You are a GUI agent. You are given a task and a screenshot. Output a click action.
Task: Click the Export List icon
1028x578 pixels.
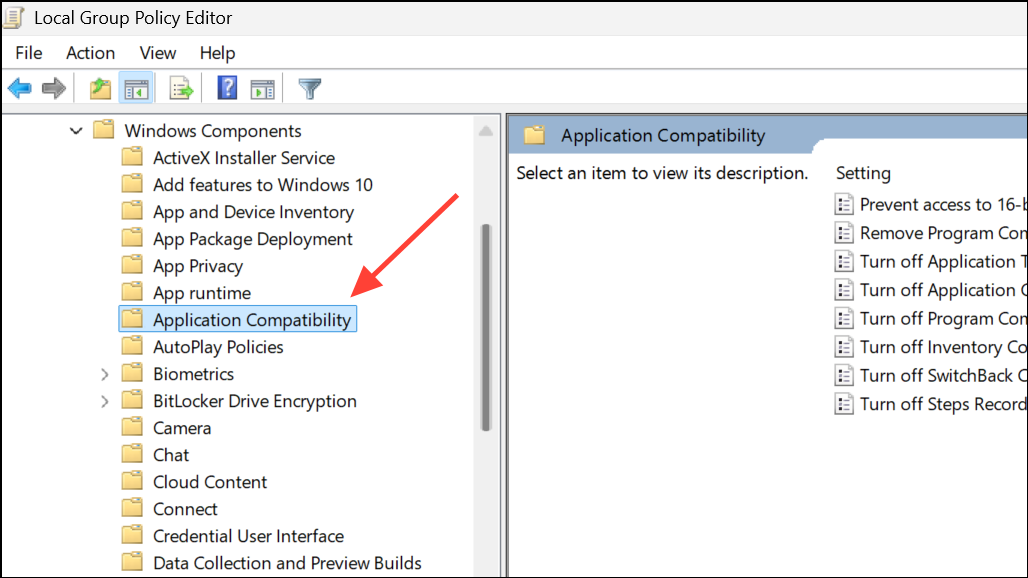pos(180,88)
